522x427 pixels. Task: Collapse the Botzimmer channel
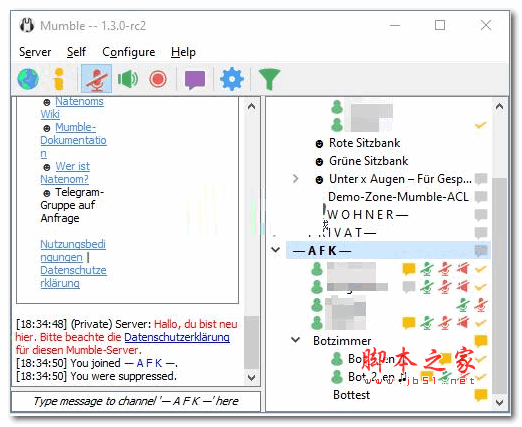pyautogui.click(x=295, y=340)
